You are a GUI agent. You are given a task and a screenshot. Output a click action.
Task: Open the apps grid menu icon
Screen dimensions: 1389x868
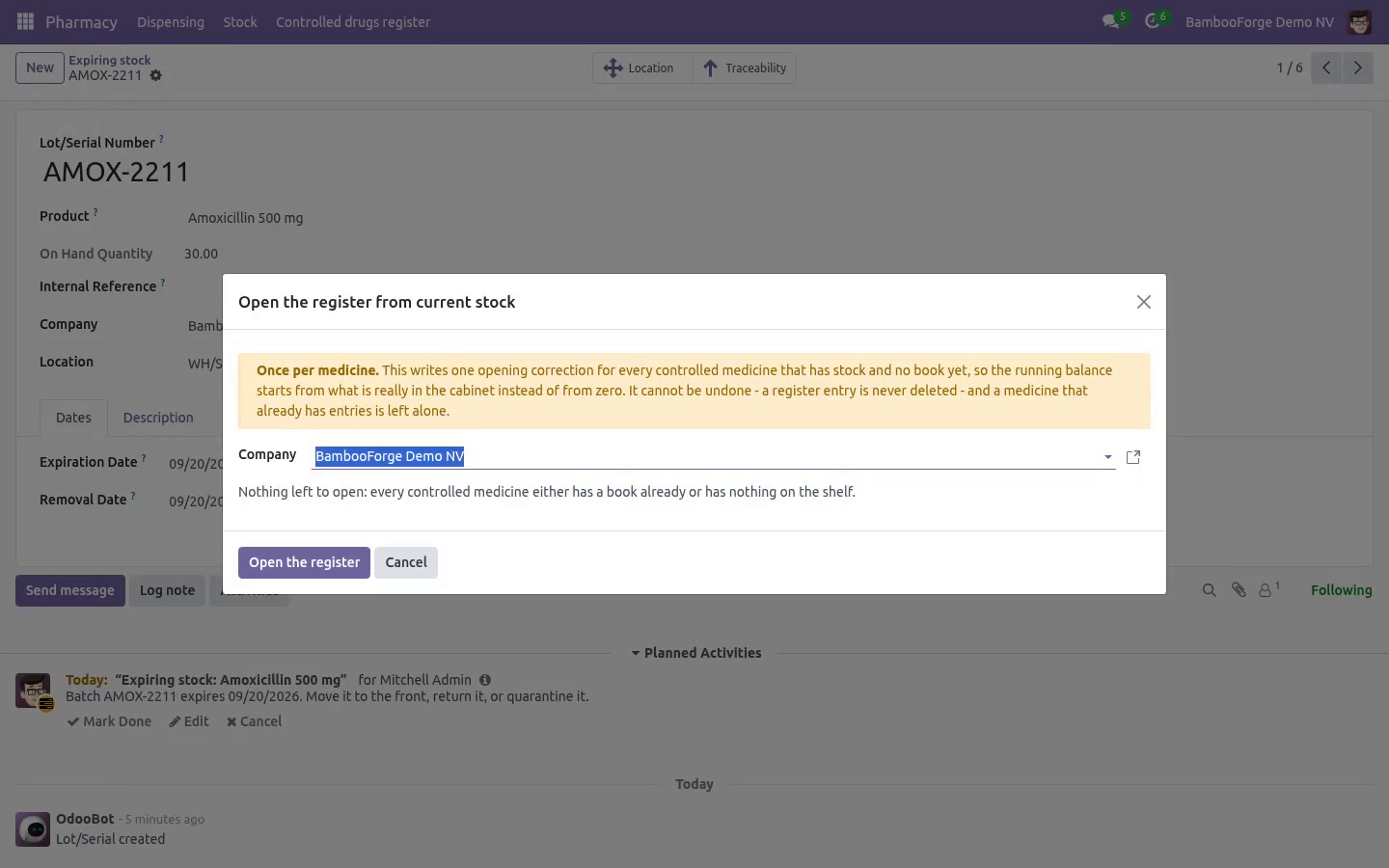tap(26, 21)
